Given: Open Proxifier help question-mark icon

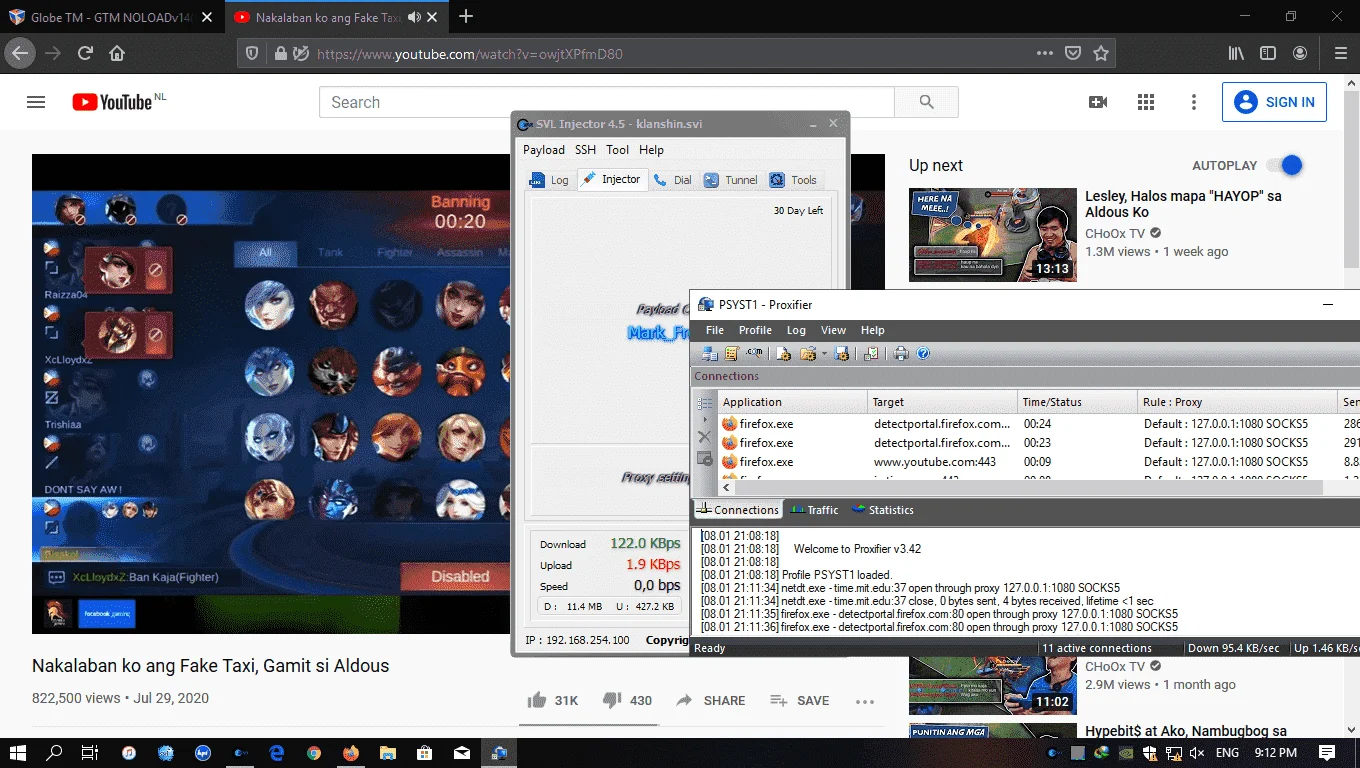Looking at the screenshot, I should [923, 353].
